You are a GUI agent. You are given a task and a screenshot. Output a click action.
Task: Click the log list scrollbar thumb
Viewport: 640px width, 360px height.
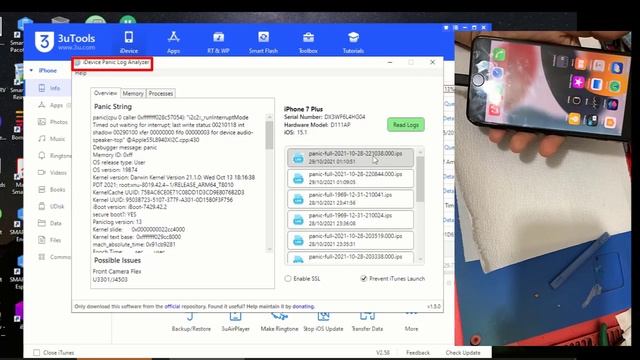[x=420, y=179]
